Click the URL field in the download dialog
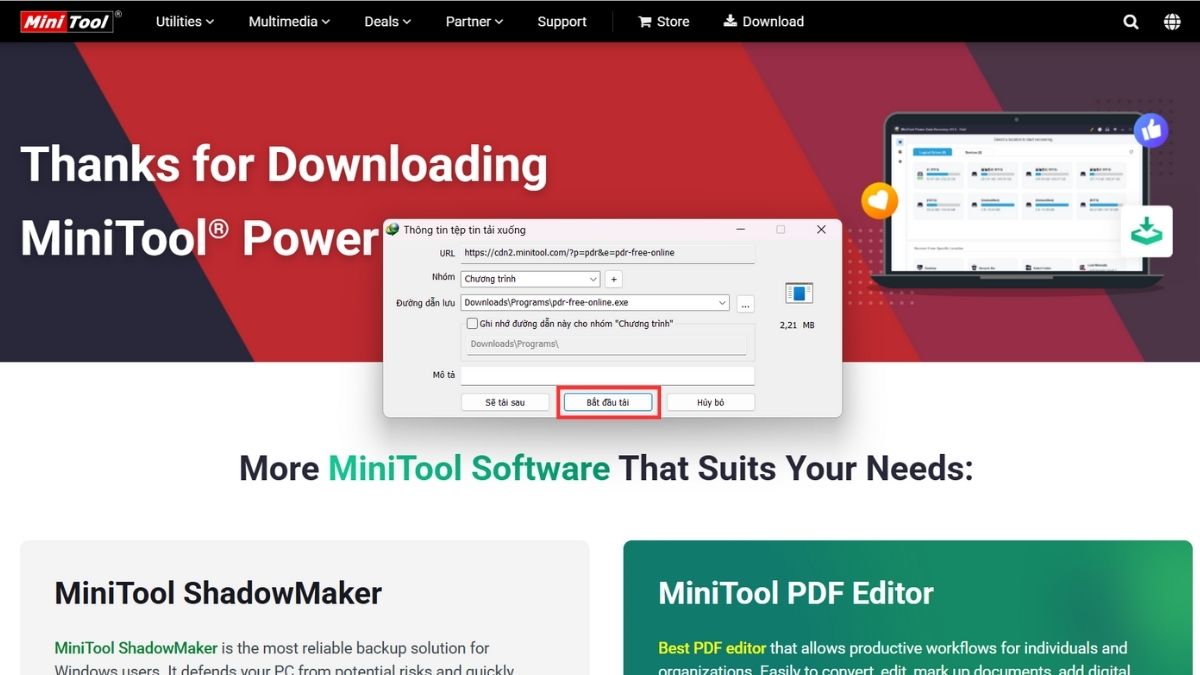The image size is (1200, 675). coord(608,253)
